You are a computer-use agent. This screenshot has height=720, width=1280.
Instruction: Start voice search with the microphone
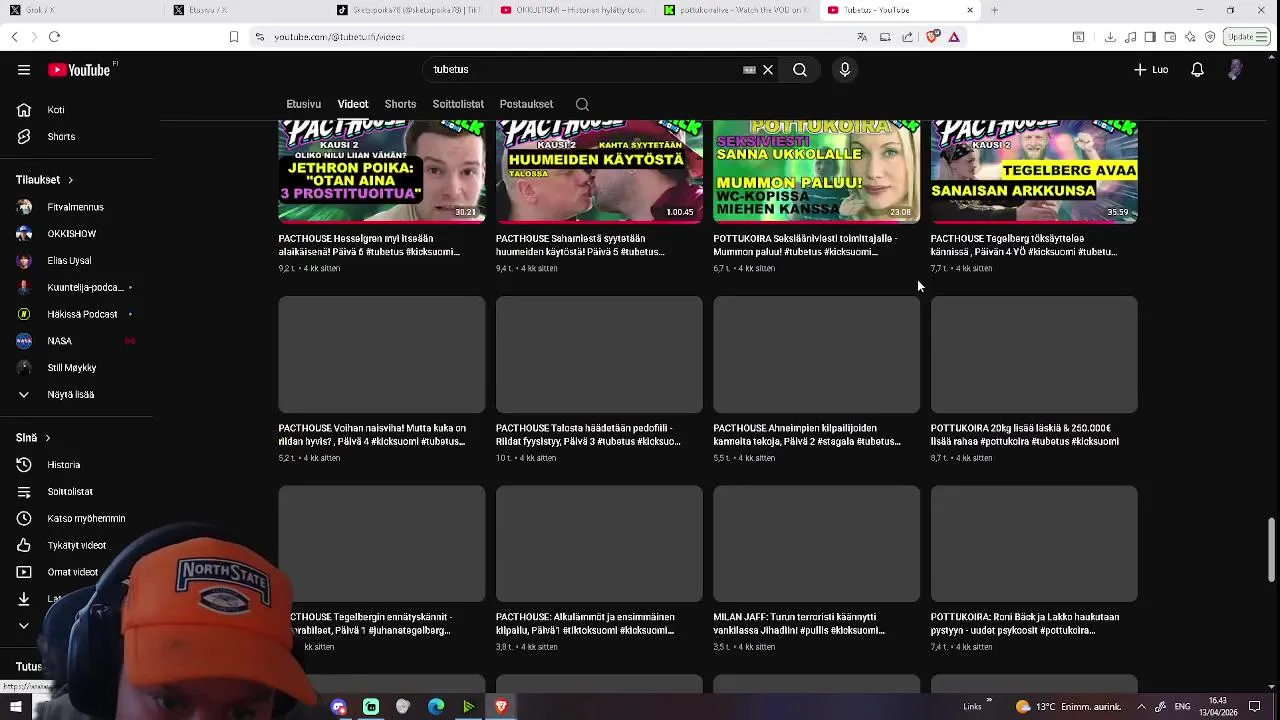point(845,70)
